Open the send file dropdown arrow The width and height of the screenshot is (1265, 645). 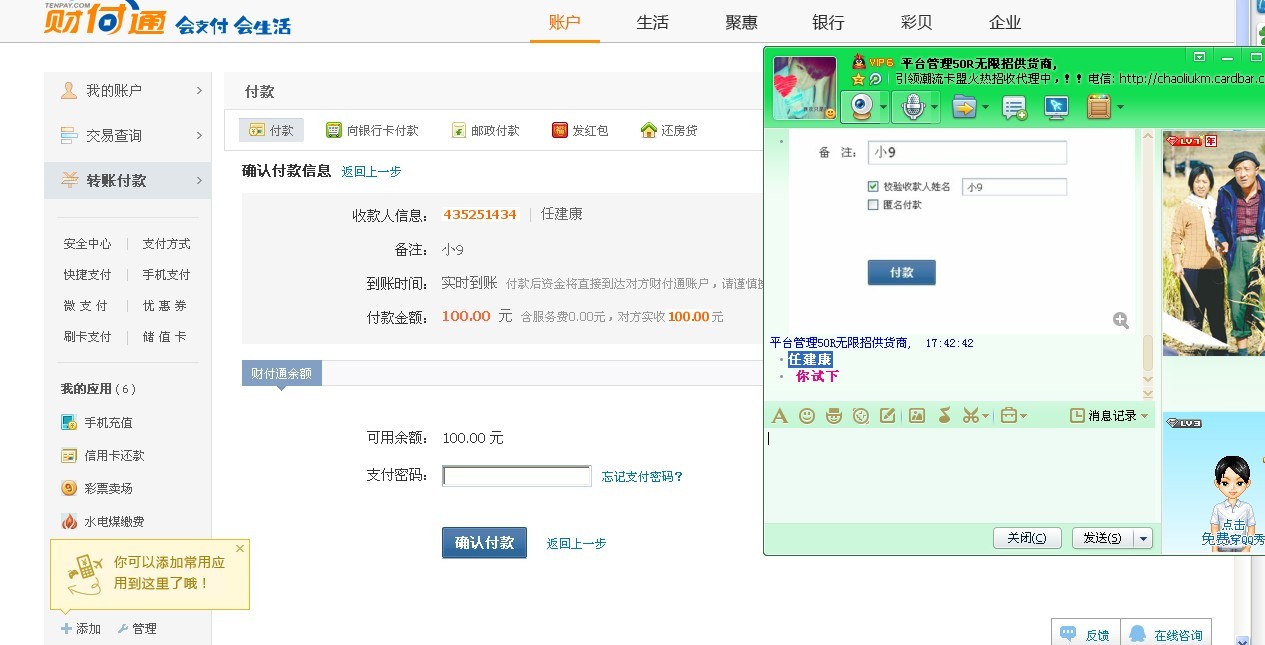click(x=985, y=107)
